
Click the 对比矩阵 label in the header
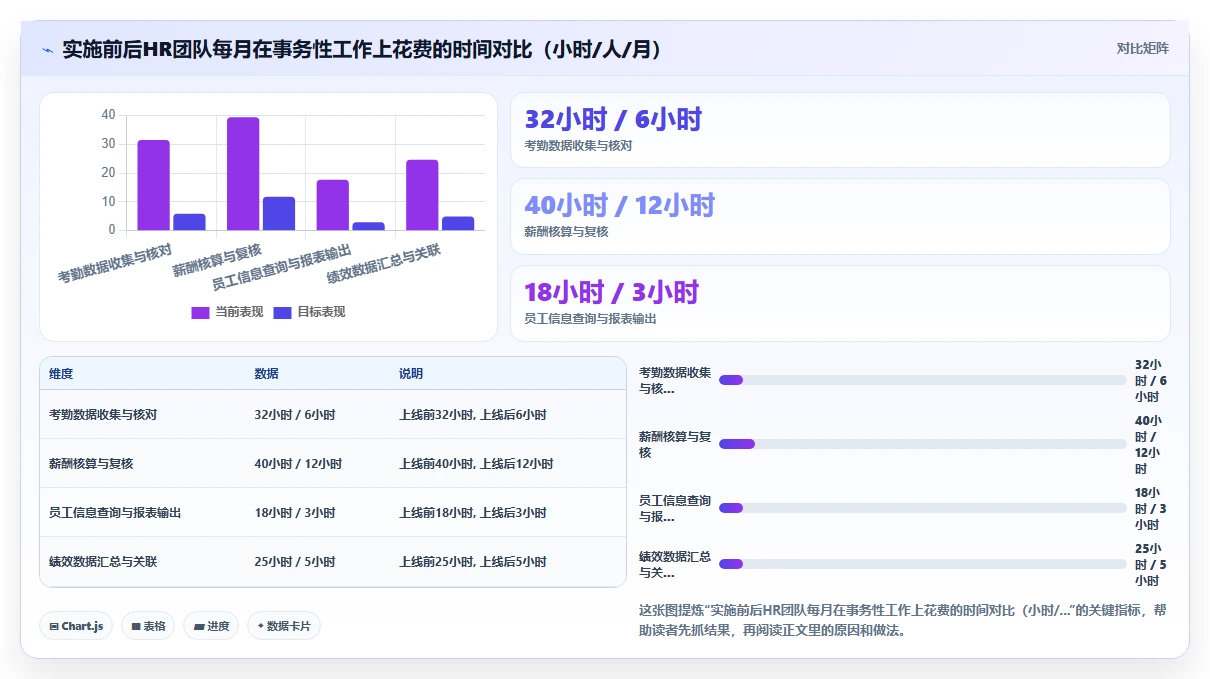click(x=1143, y=48)
